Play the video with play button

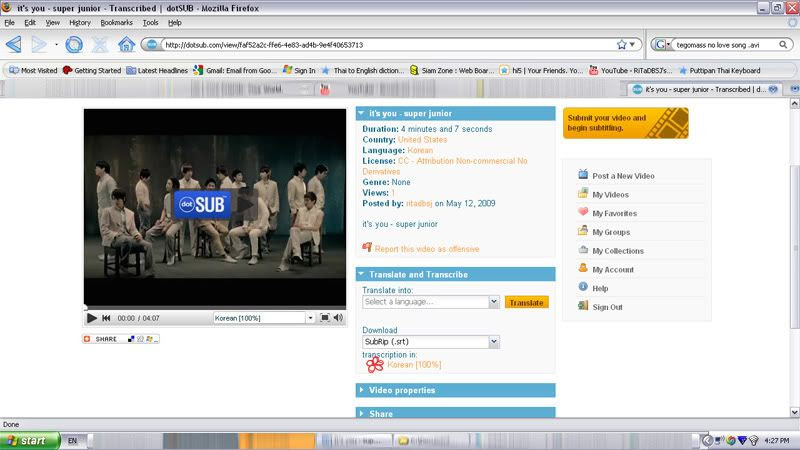click(x=92, y=318)
